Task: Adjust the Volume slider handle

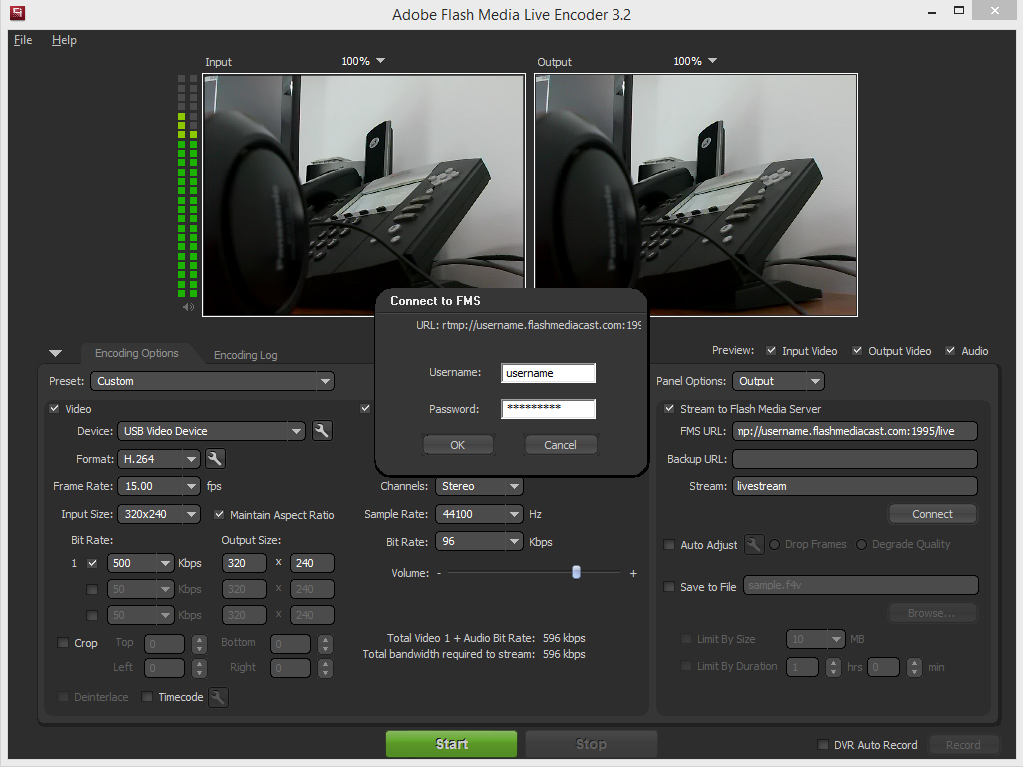Action: pos(576,573)
